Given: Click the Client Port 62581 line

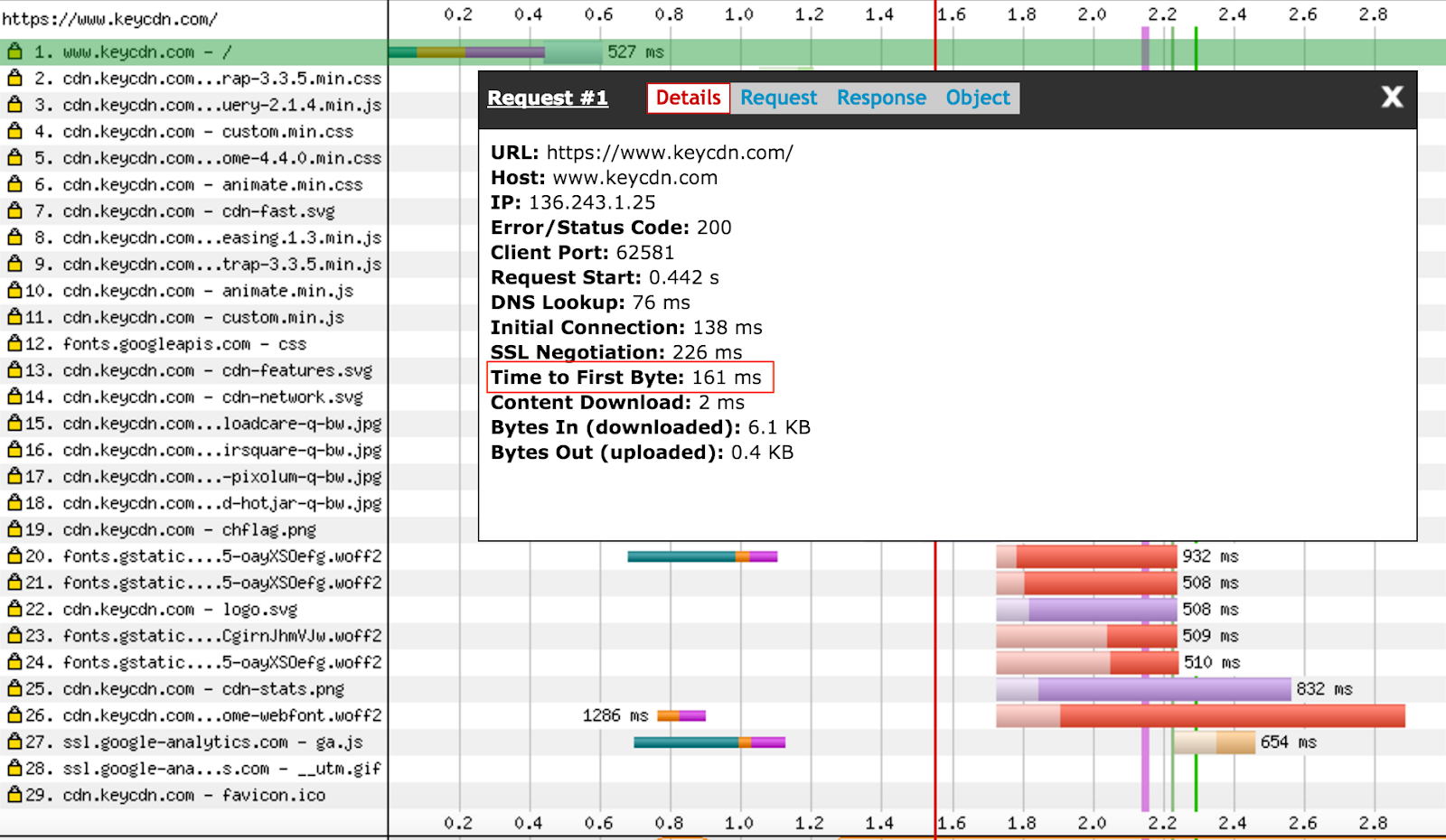Looking at the screenshot, I should [x=582, y=253].
